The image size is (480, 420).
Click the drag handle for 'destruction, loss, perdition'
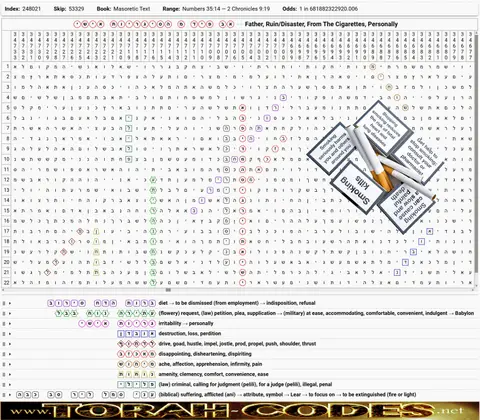[4, 334]
